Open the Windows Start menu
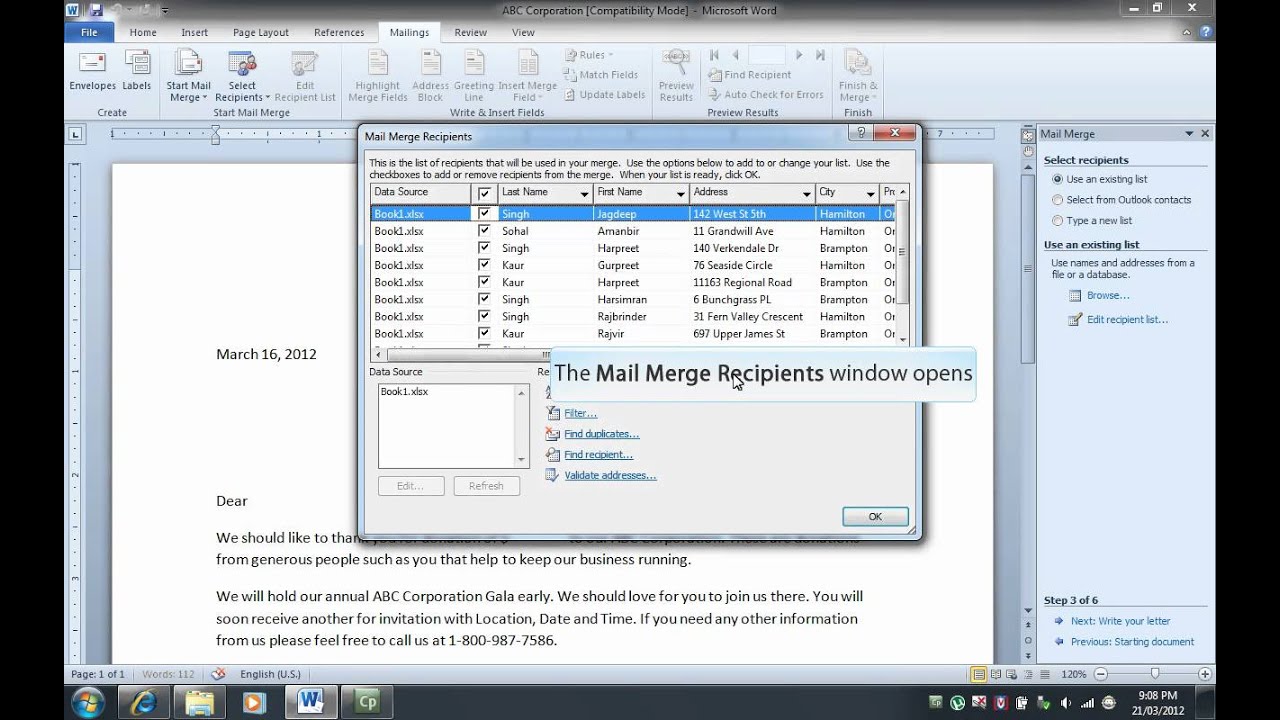 tap(87, 700)
